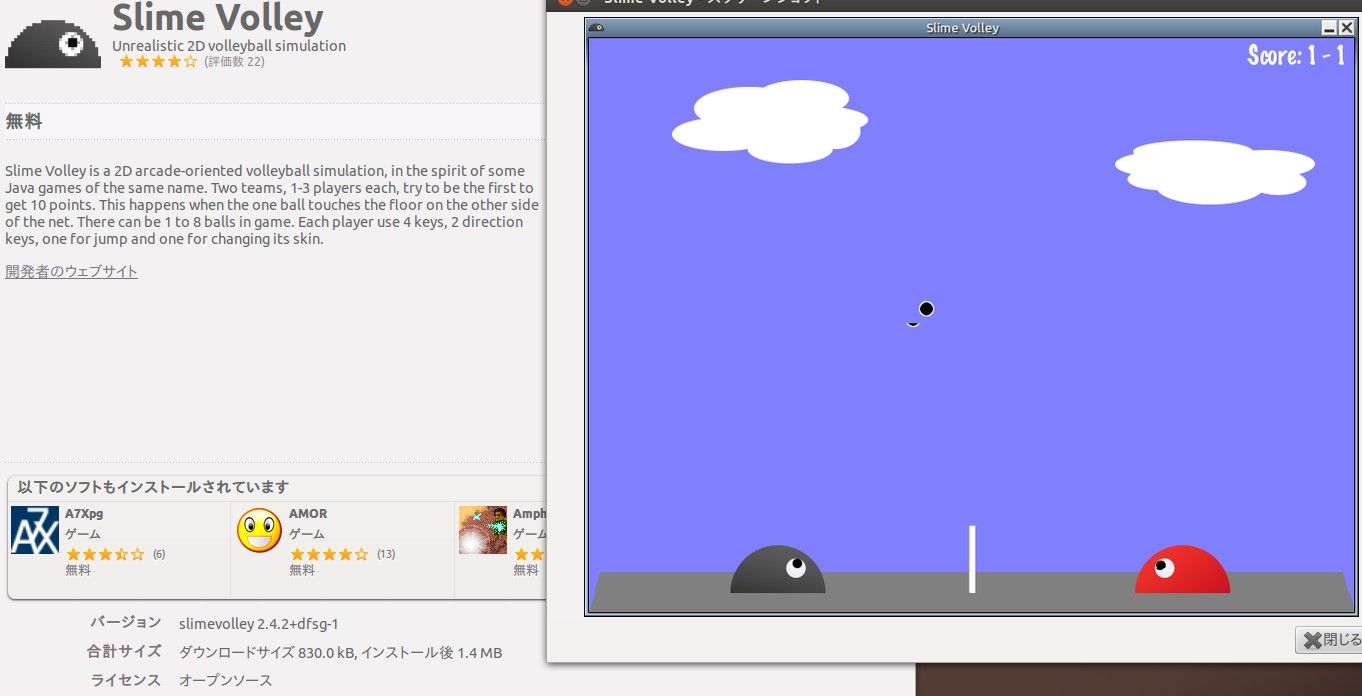
Task: Select the 'AMOR' app name
Action: [308, 514]
